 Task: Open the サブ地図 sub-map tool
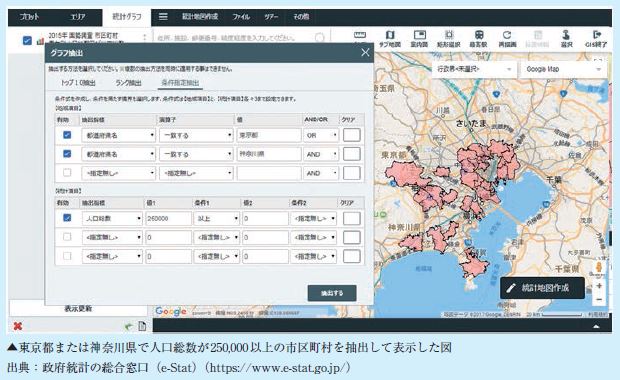click(x=390, y=39)
